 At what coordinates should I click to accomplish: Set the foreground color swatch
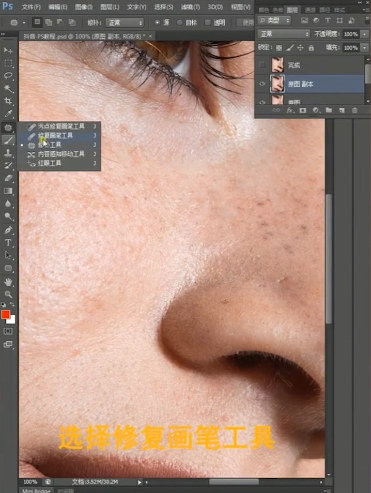[x=6, y=315]
